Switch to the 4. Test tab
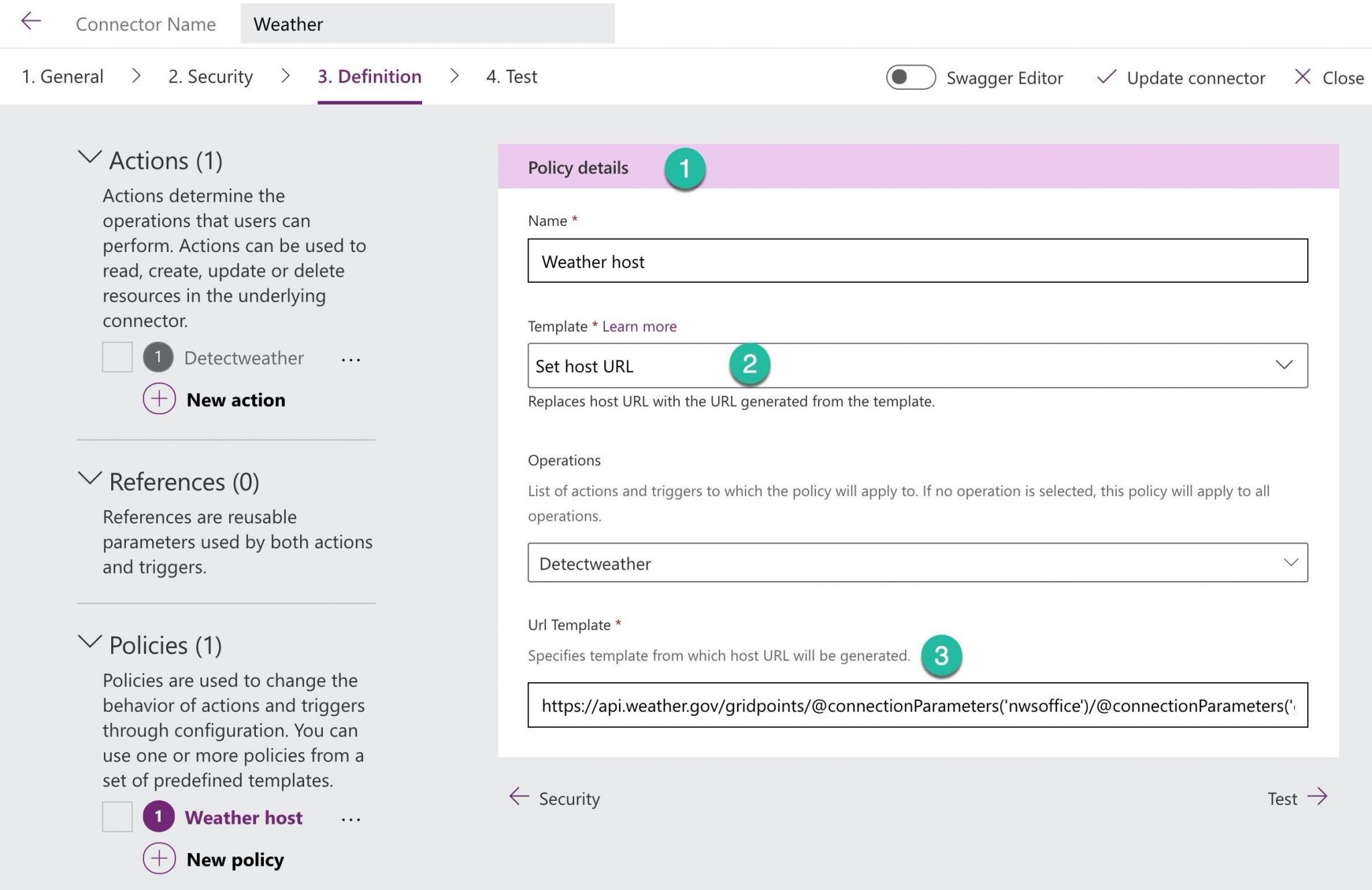 pyautogui.click(x=511, y=76)
